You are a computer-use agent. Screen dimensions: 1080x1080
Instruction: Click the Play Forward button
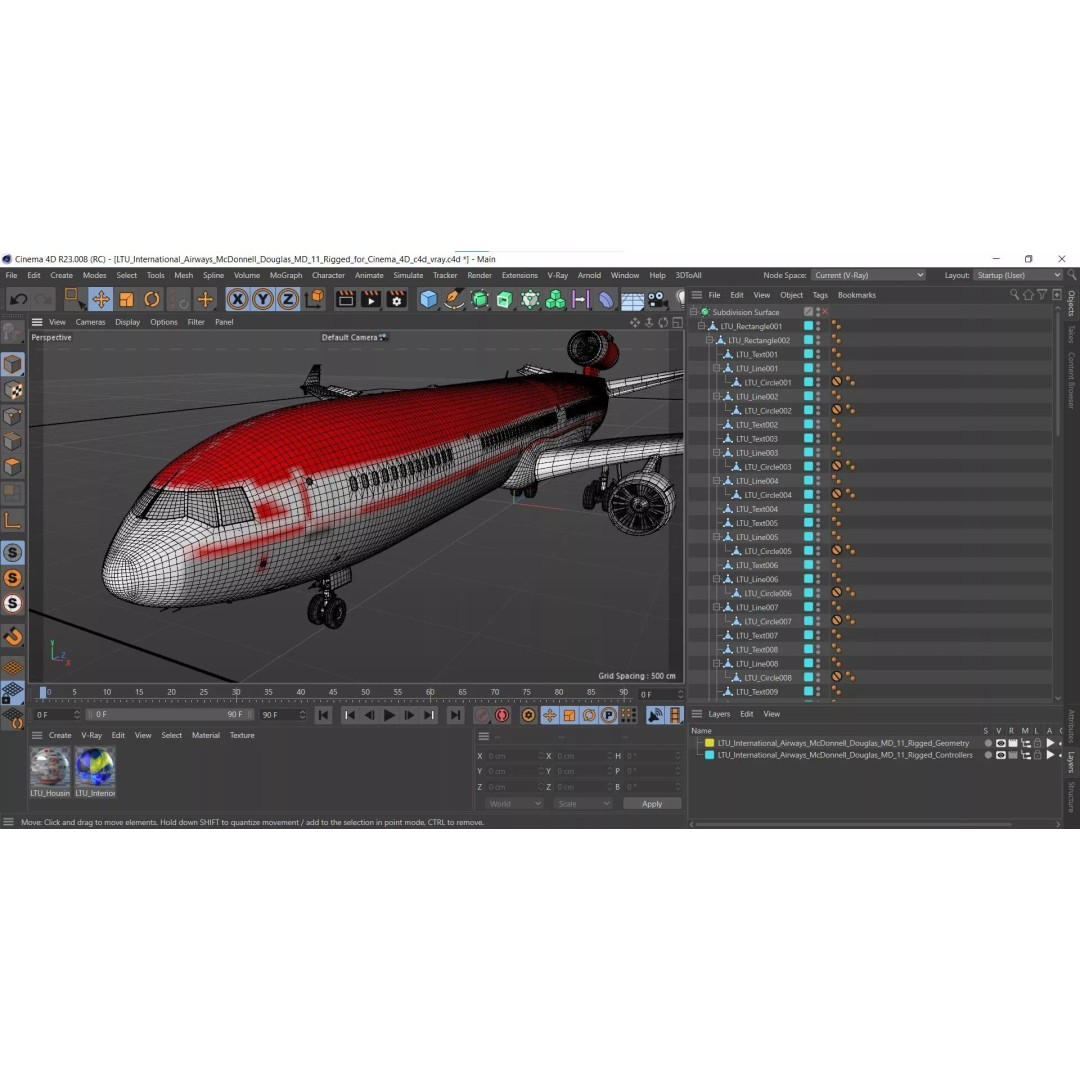pos(389,716)
